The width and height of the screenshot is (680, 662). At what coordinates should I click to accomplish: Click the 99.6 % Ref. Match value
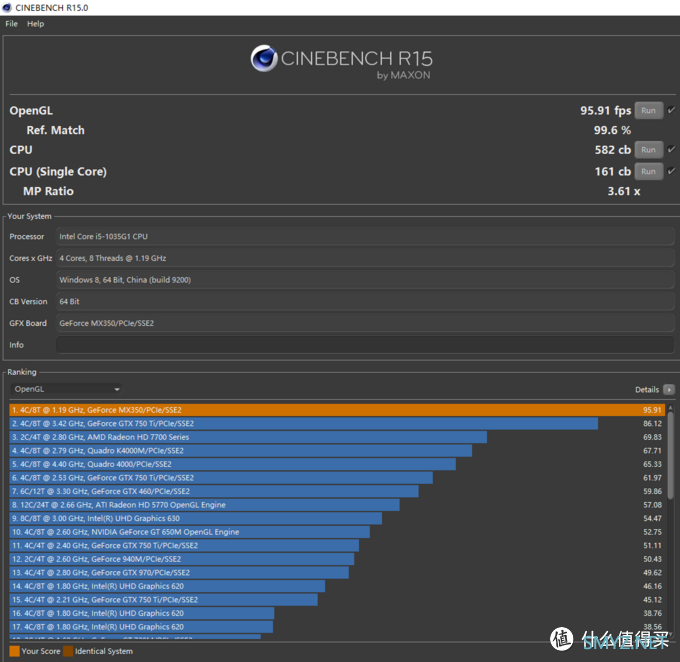click(x=612, y=130)
